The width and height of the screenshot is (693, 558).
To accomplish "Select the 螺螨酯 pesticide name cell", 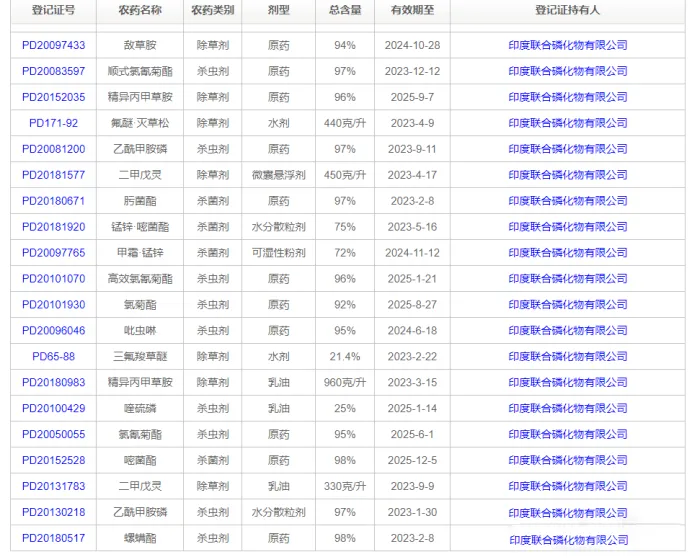I will pos(140,538).
